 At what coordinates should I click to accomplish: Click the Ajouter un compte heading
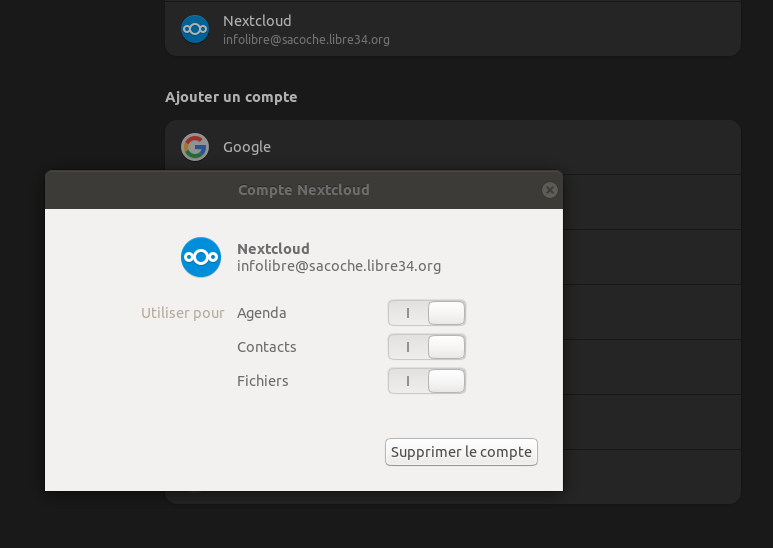point(231,97)
